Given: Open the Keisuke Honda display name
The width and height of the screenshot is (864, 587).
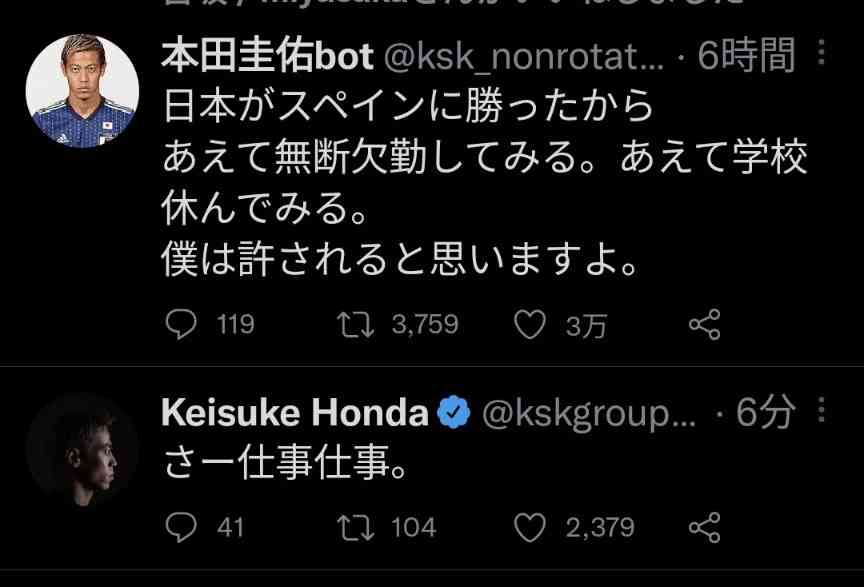Looking at the screenshot, I should pyautogui.click(x=295, y=413).
